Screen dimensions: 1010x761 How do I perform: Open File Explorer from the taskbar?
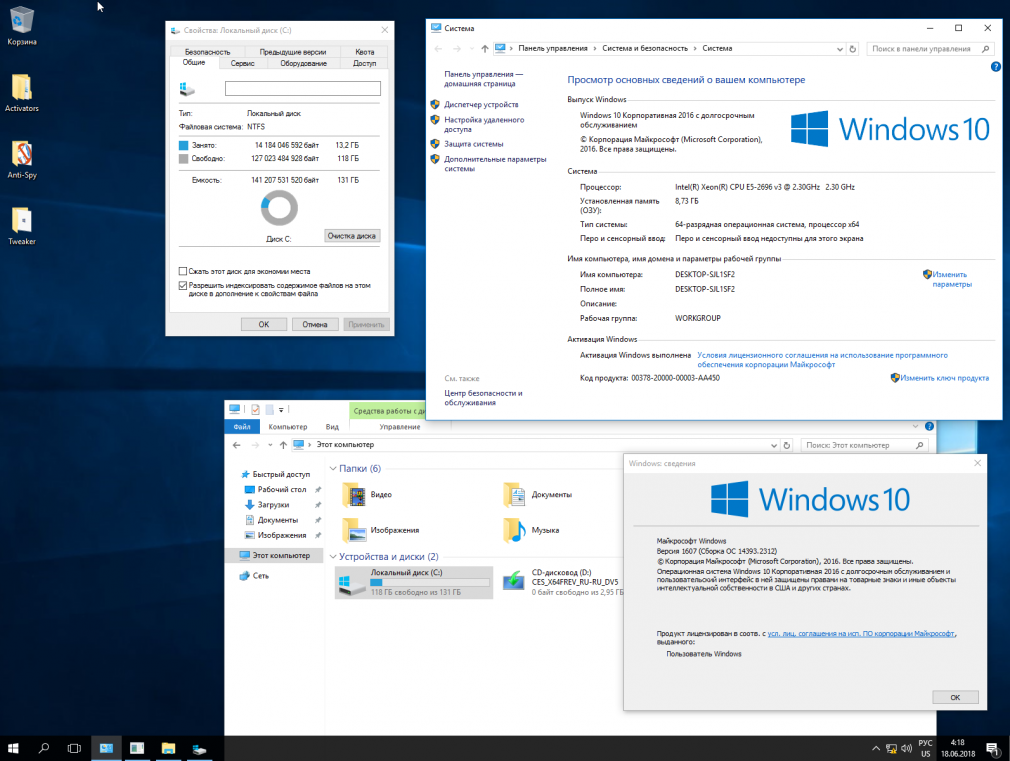coord(168,748)
